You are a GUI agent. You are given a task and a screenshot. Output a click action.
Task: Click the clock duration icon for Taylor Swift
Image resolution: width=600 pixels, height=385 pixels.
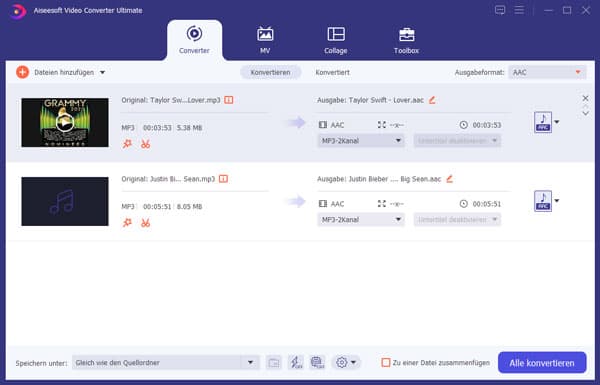(463, 125)
